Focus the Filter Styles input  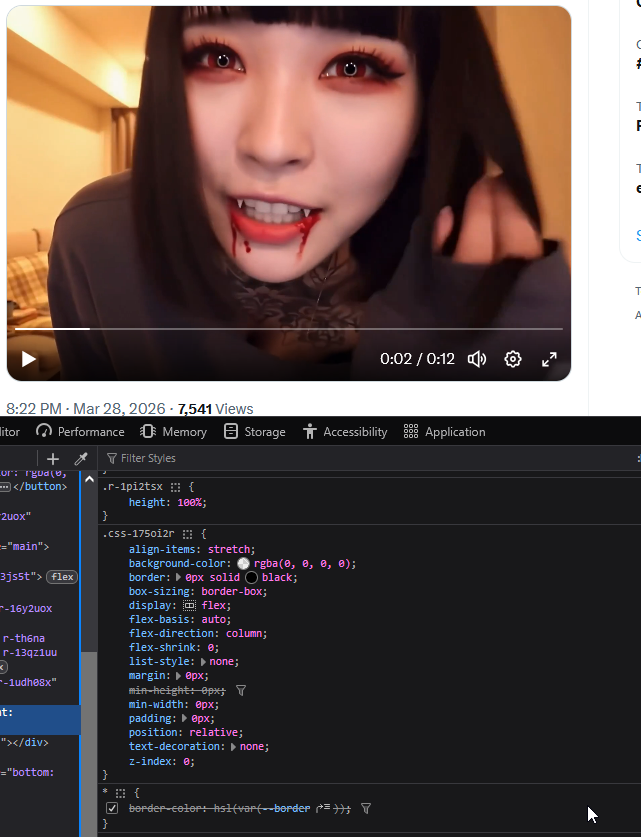pyautogui.click(x=368, y=458)
